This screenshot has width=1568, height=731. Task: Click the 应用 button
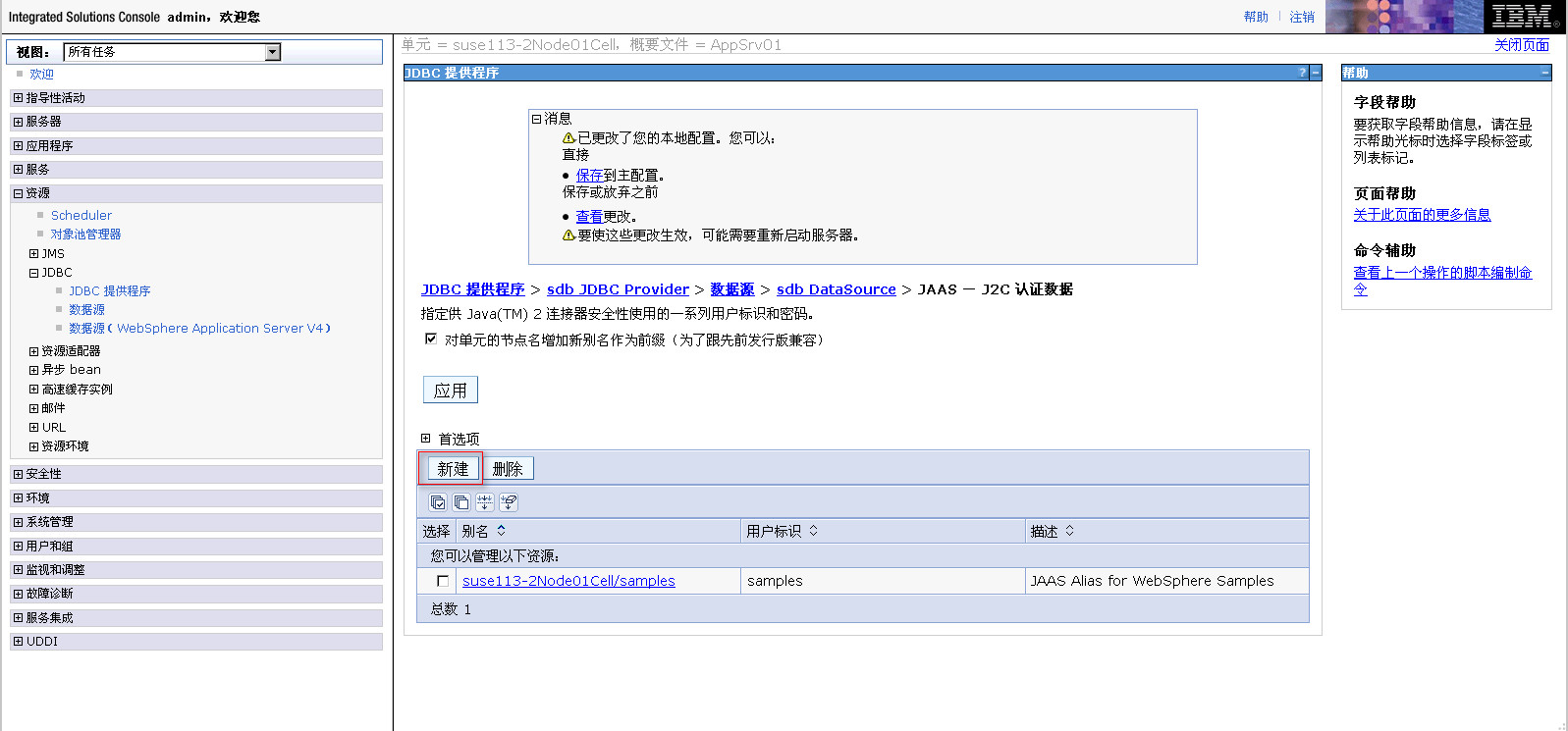451,391
